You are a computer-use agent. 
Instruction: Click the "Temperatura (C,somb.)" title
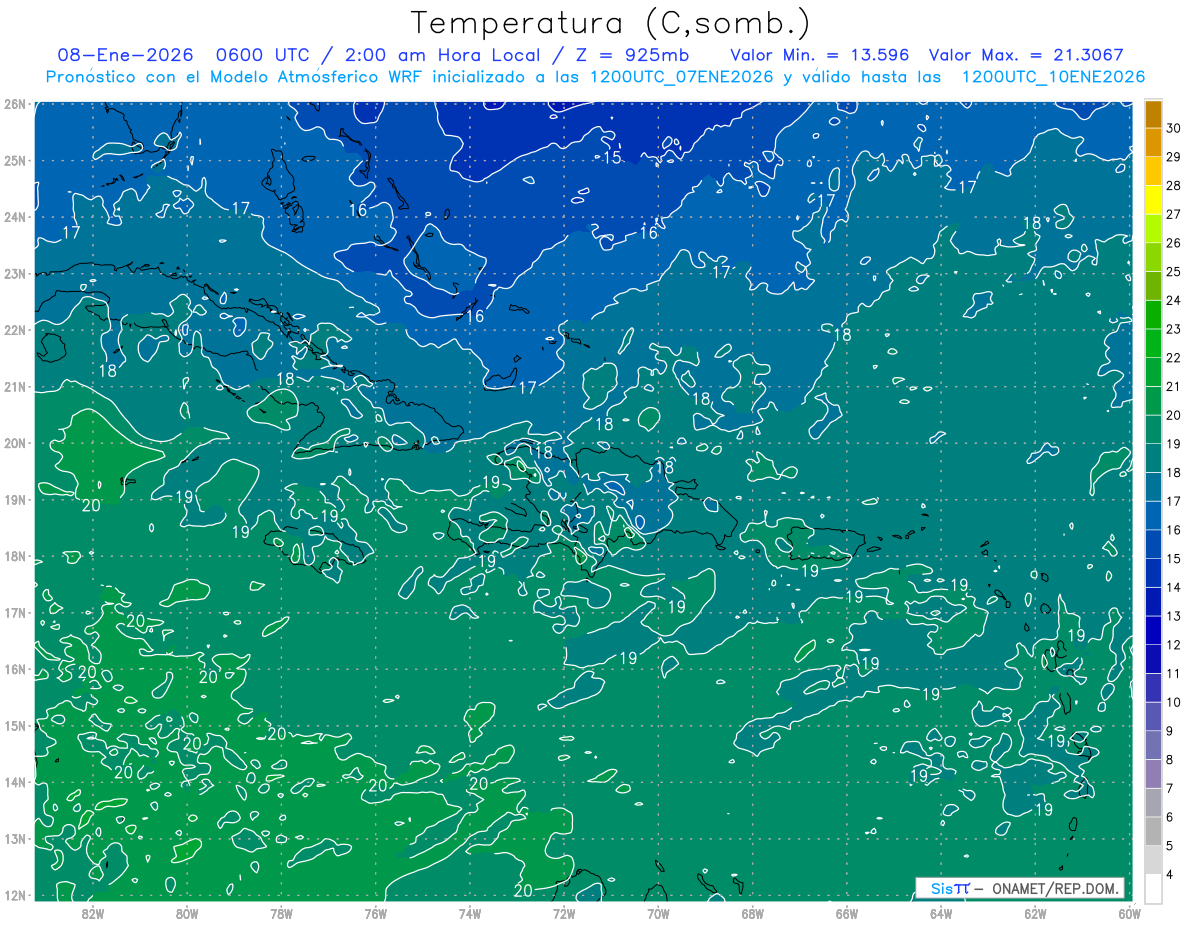point(611,23)
